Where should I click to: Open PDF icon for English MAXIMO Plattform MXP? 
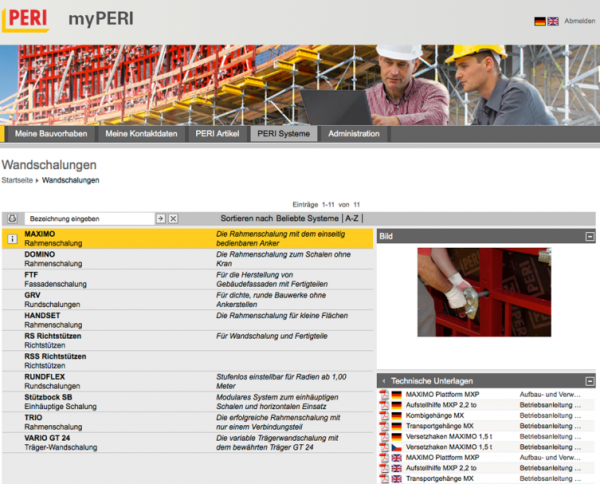384,458
